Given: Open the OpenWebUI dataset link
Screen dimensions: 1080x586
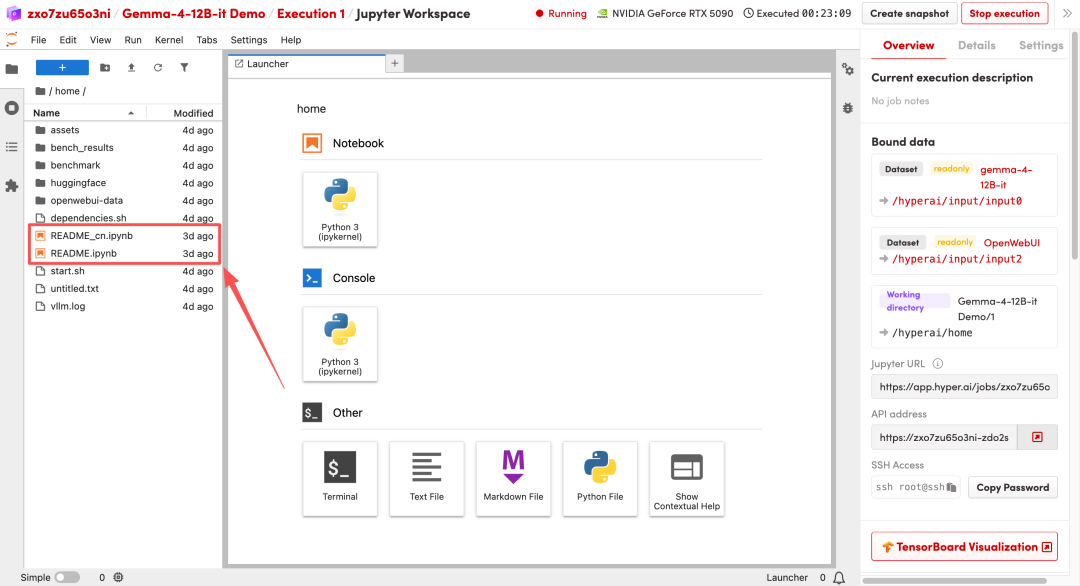Looking at the screenshot, I should (1011, 242).
